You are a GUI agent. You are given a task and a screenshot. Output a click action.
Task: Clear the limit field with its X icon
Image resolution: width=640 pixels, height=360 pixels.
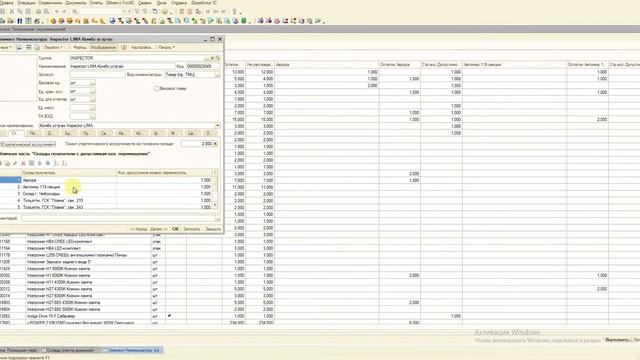[x=215, y=144]
